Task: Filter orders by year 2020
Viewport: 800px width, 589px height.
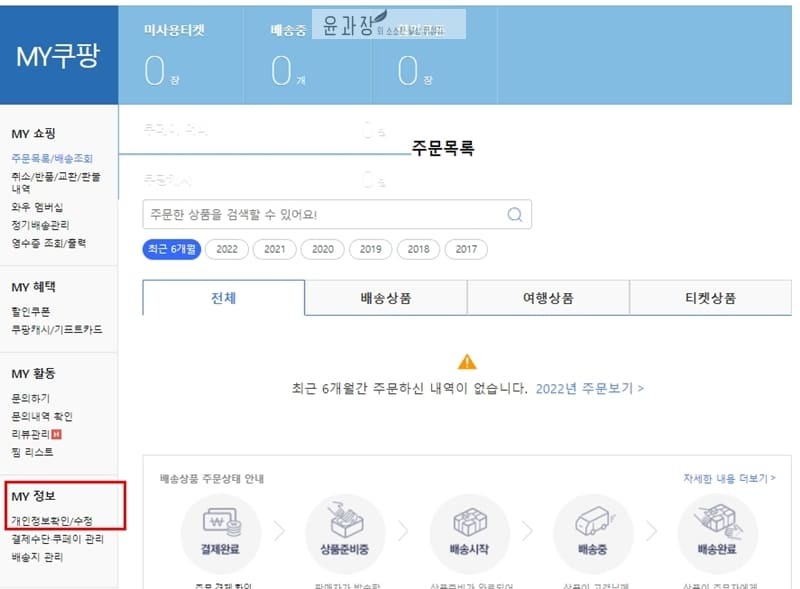Action: (x=322, y=249)
